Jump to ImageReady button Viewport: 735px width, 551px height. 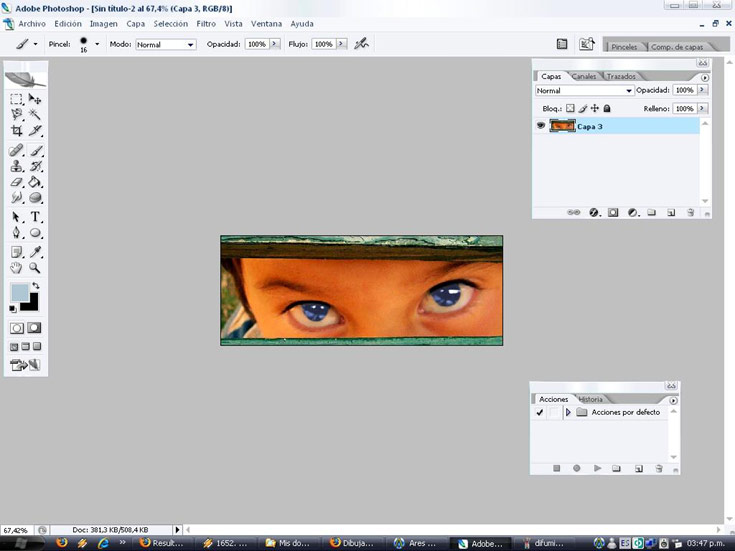(26, 365)
